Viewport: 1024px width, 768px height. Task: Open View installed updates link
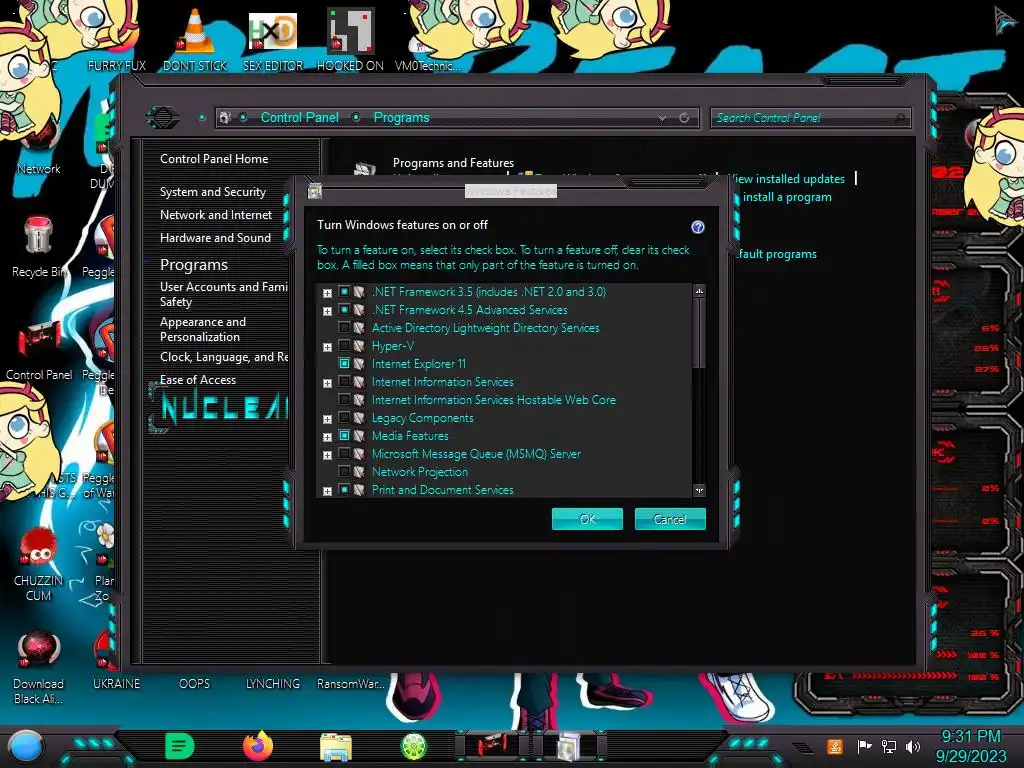[x=786, y=179]
